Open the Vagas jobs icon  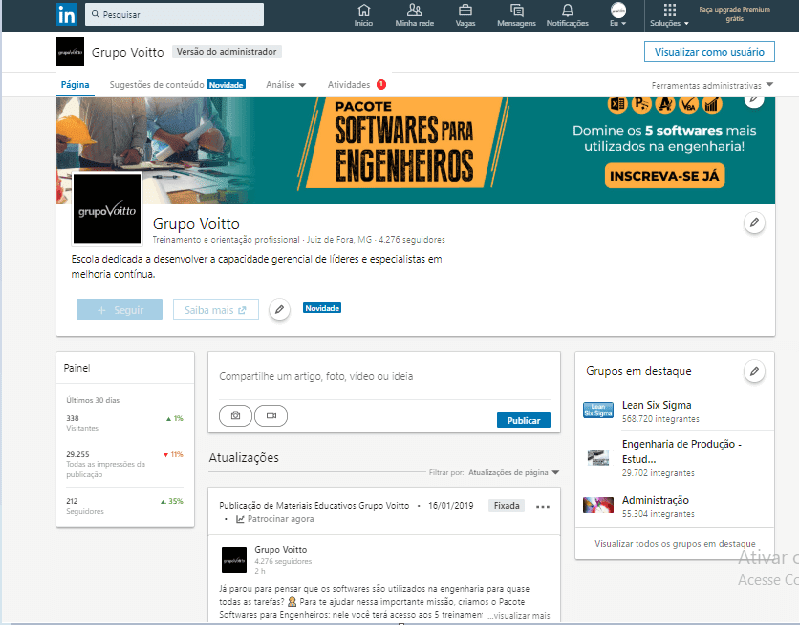click(x=465, y=15)
